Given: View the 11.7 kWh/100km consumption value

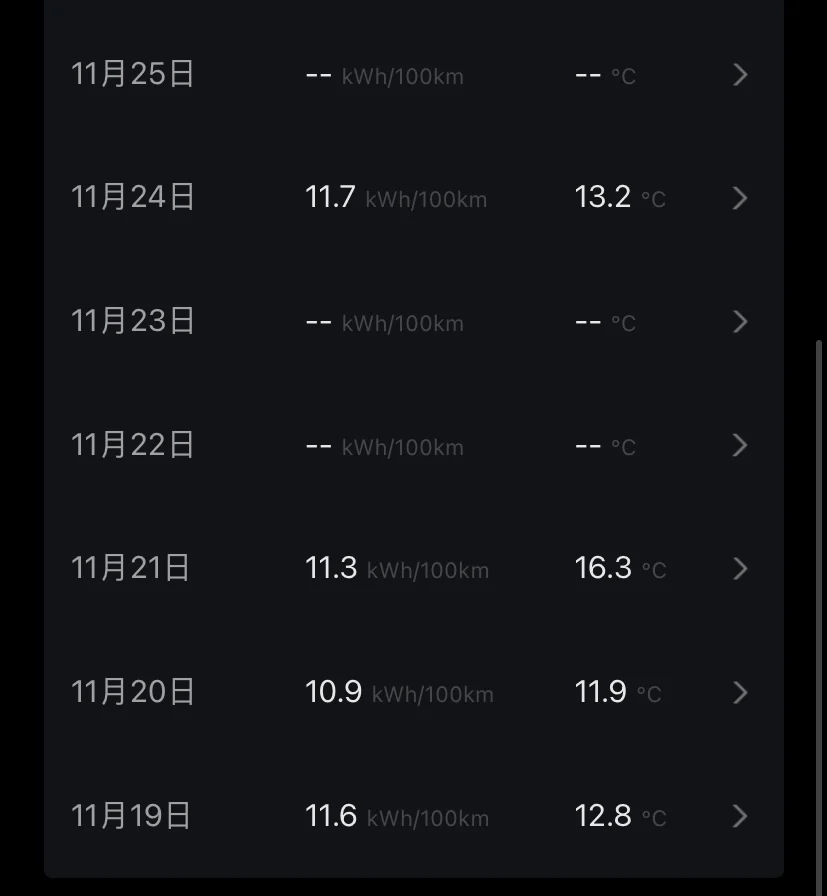Looking at the screenshot, I should pyautogui.click(x=396, y=198).
